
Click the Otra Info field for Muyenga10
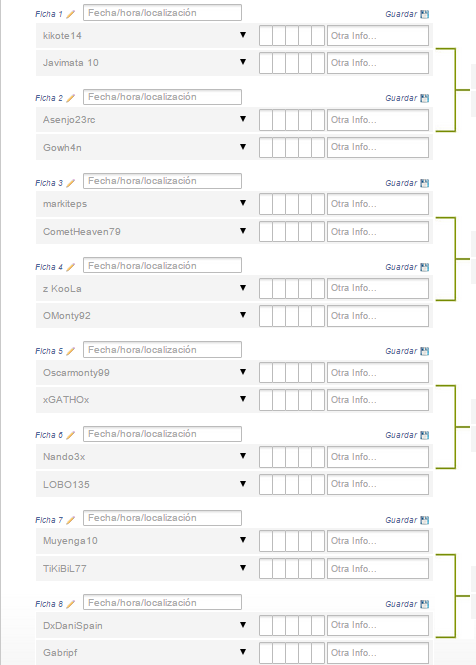(x=378, y=541)
